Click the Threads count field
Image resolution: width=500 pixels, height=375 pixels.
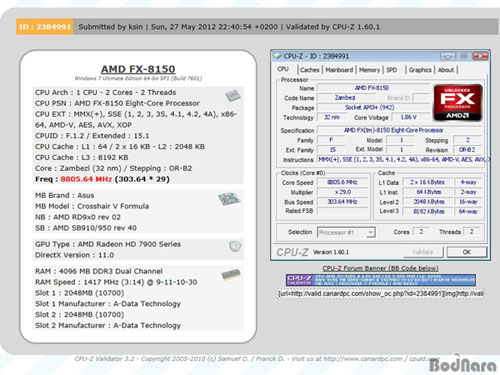tap(473, 232)
